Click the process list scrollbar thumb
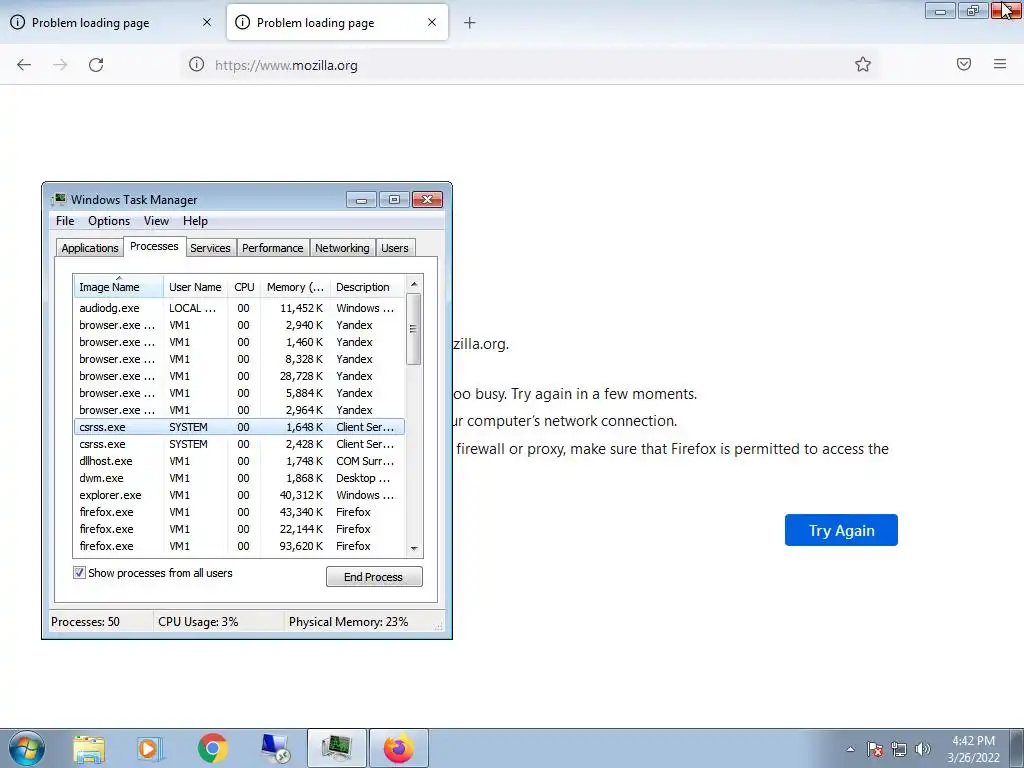 (413, 328)
